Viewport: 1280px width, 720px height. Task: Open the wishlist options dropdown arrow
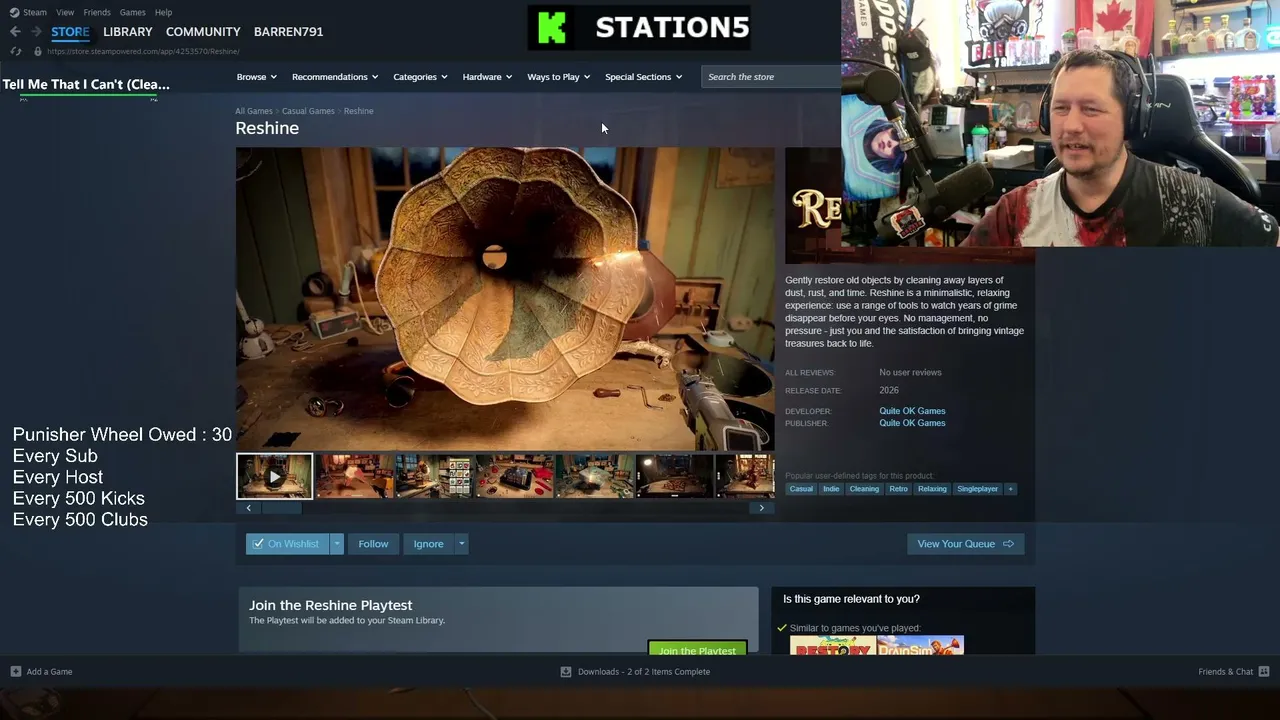(x=337, y=544)
